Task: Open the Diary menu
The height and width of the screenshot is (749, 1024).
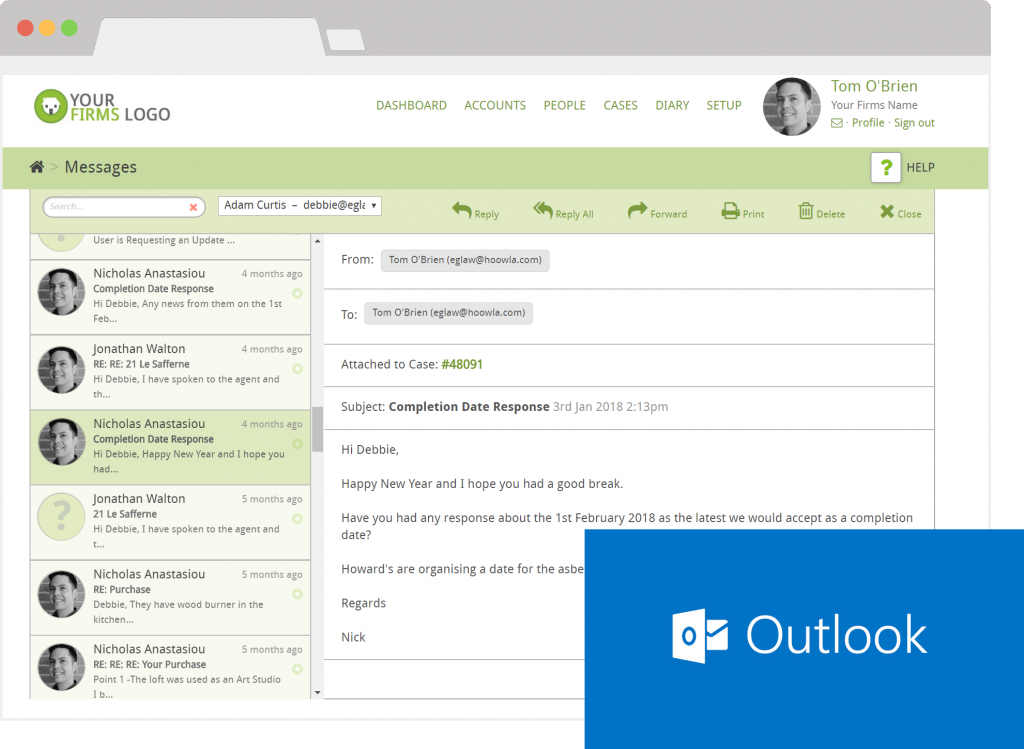Action: click(x=672, y=106)
